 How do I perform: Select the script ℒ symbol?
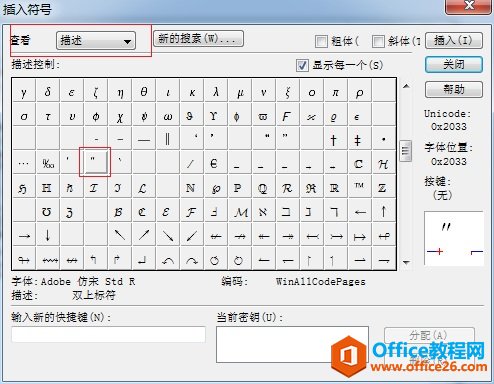coord(144,187)
